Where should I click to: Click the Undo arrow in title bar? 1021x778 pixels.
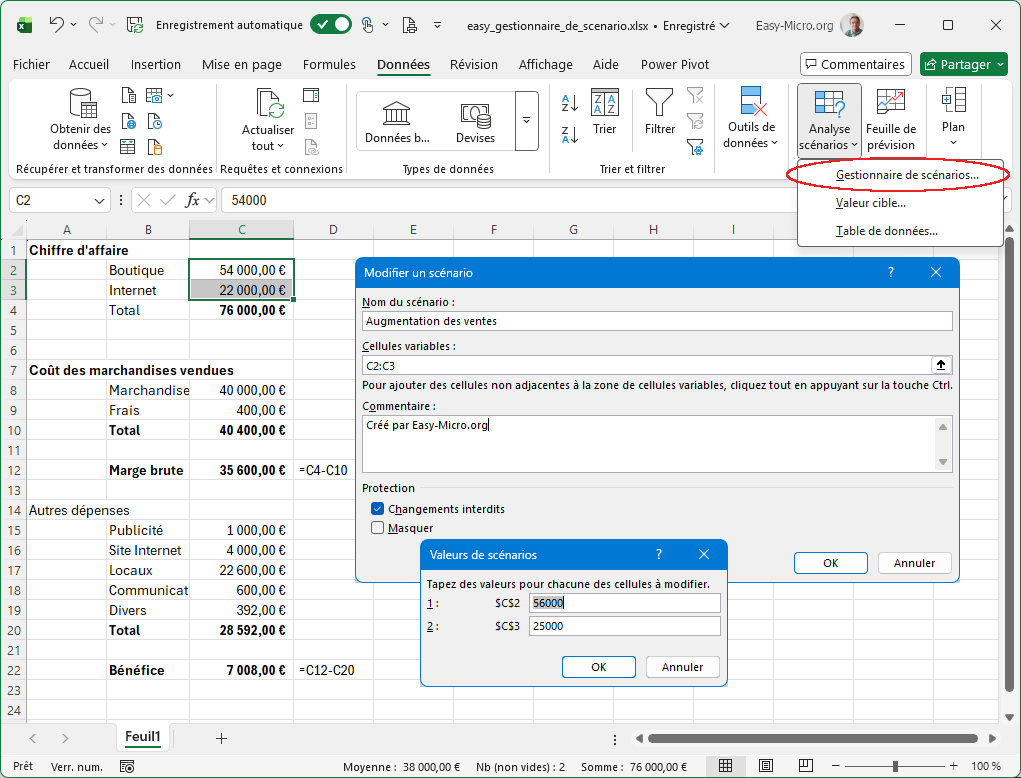coord(57,25)
